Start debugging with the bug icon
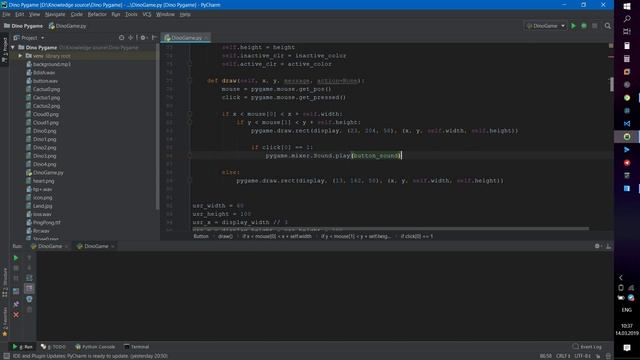The height and width of the screenshot is (360, 640). pyautogui.click(x=584, y=26)
